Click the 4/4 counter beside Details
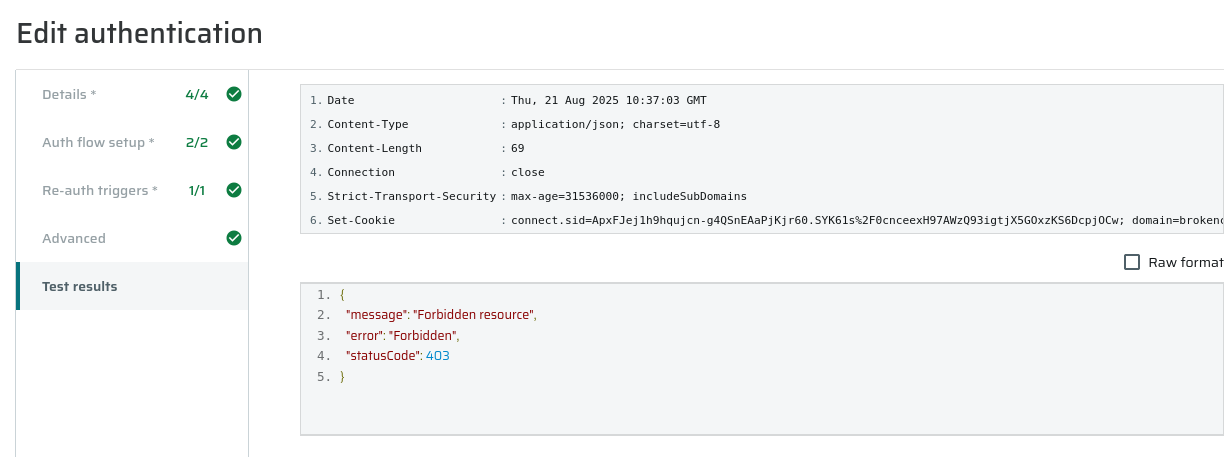Image resolution: width=1232 pixels, height=457 pixels. [197, 94]
